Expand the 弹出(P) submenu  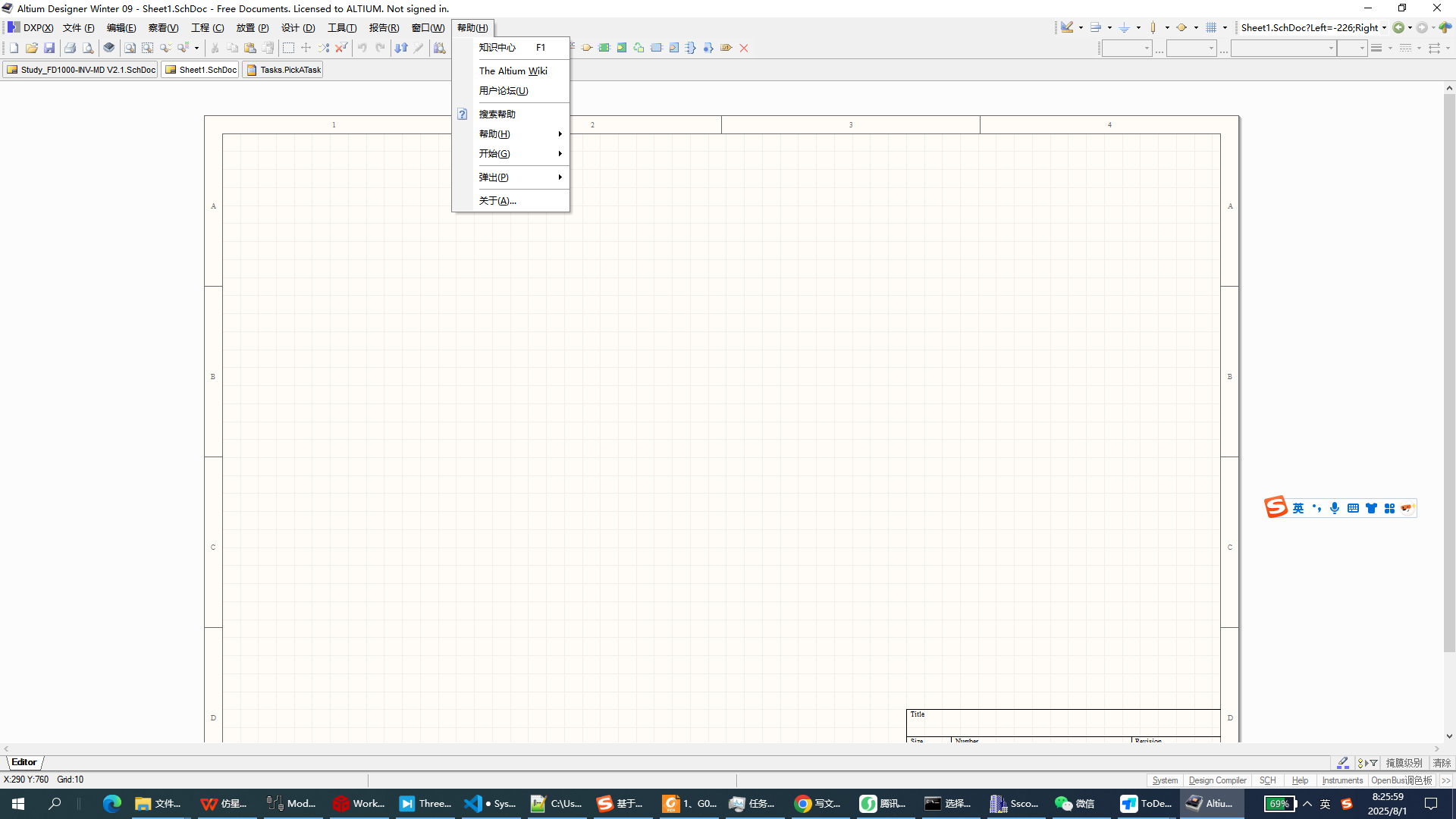[510, 177]
